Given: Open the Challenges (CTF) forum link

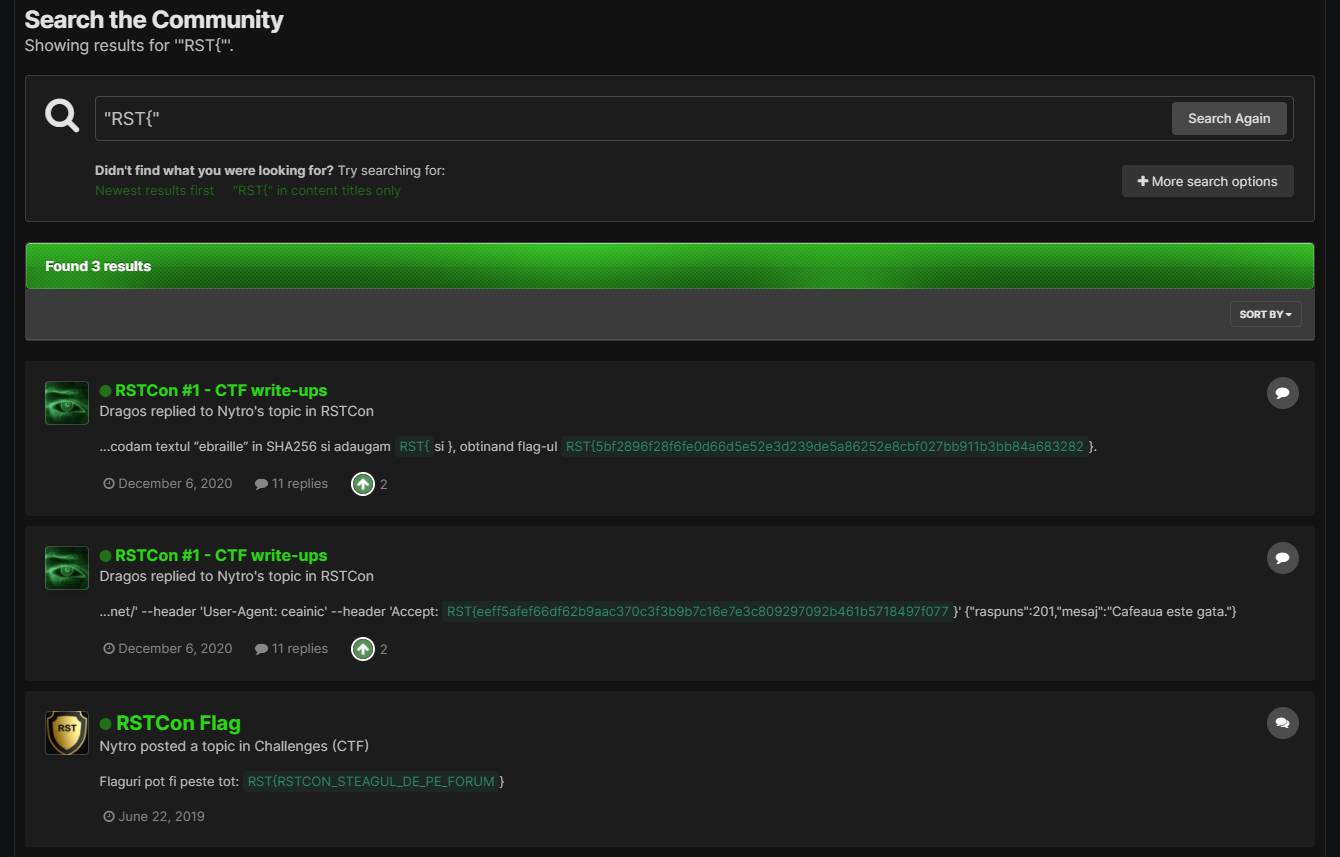Looking at the screenshot, I should (x=312, y=746).
